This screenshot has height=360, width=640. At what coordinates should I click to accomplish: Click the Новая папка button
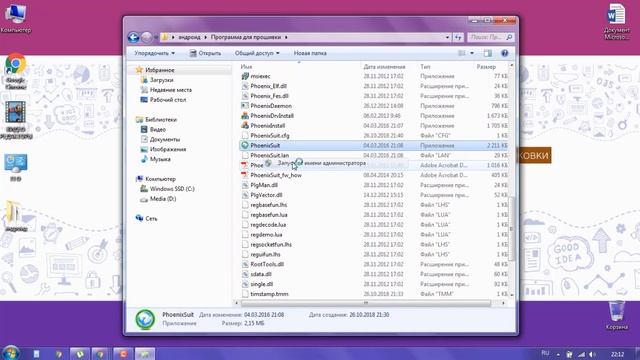[310, 53]
